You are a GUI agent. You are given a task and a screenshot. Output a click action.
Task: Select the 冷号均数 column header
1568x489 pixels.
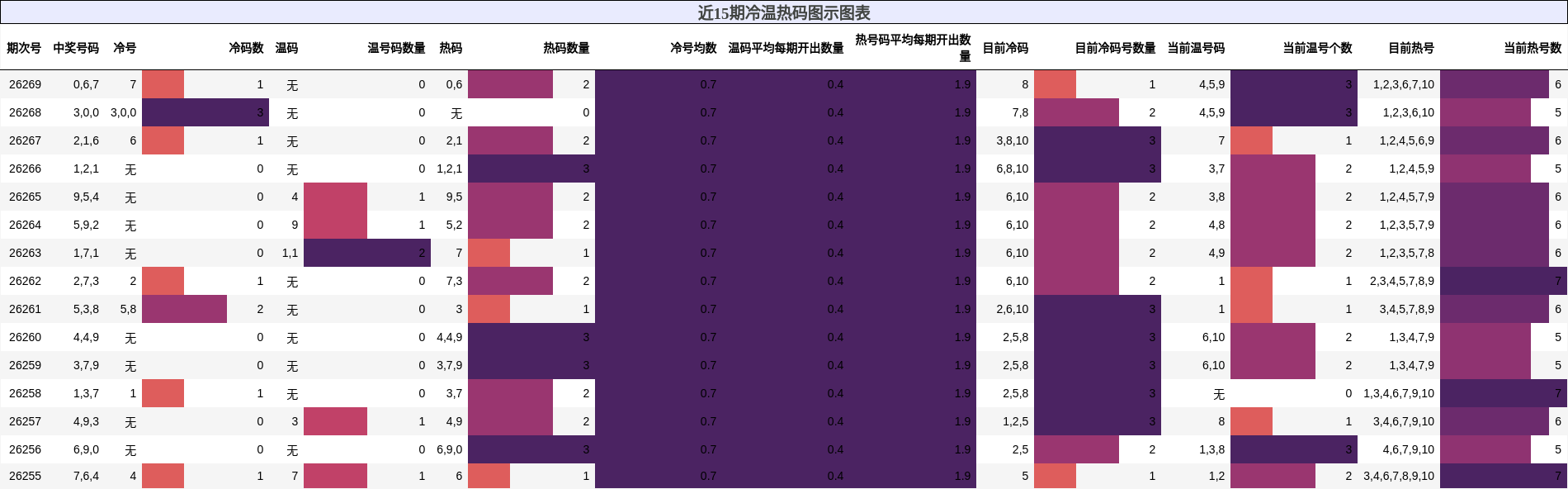pyautogui.click(x=693, y=48)
